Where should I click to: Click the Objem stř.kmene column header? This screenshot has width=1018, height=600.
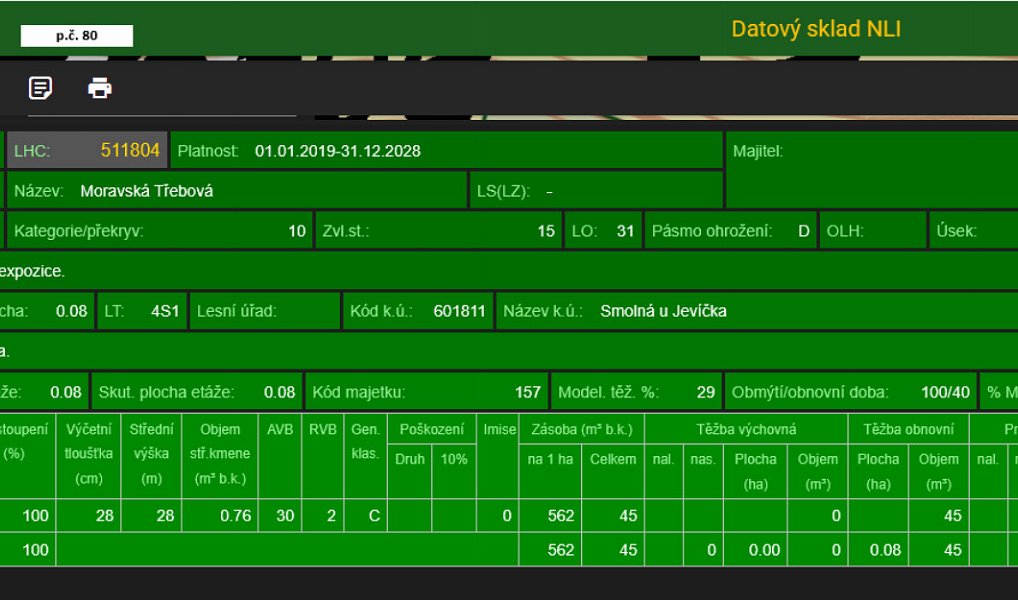coord(220,454)
